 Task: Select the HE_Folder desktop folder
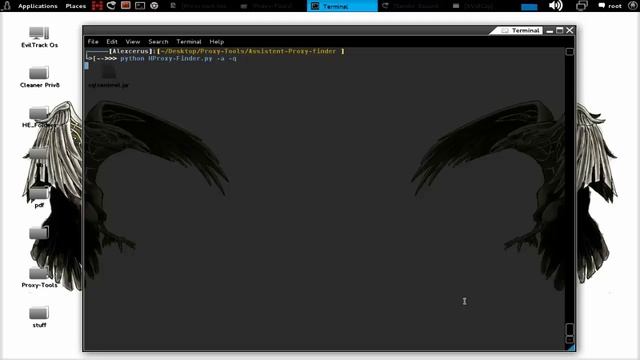point(39,117)
